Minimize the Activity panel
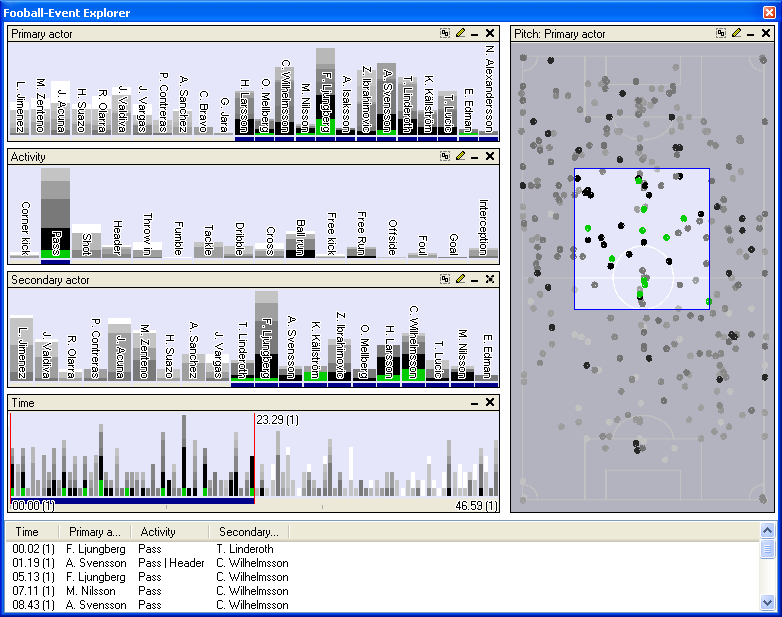This screenshot has height=617, width=782. click(x=475, y=157)
